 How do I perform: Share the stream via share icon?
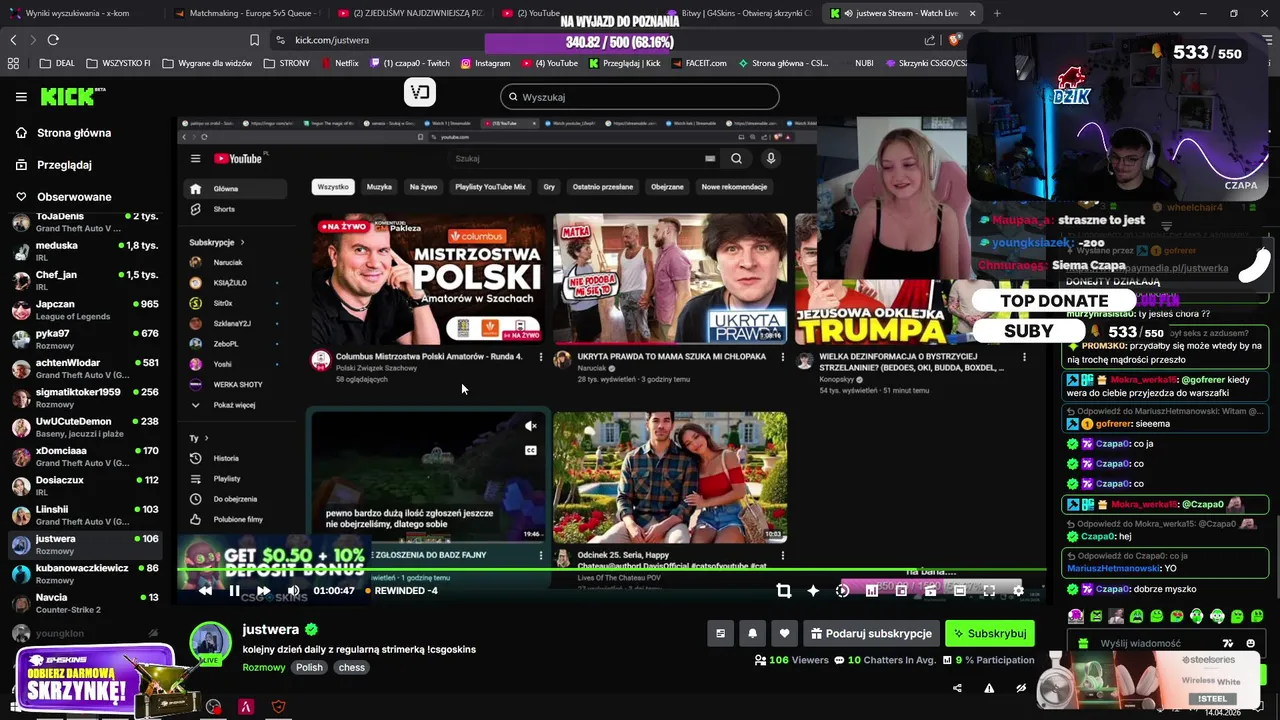(x=957, y=688)
